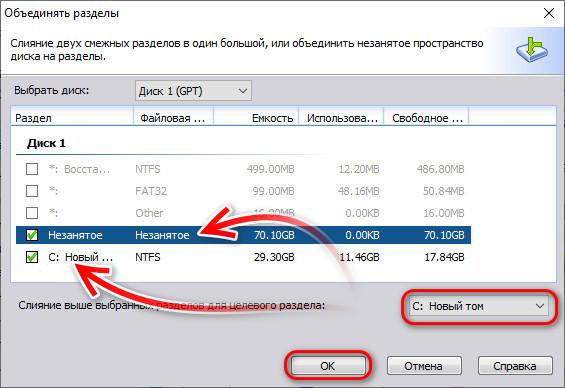
Task: Close the Объединять разделы dialog
Action: (548, 13)
